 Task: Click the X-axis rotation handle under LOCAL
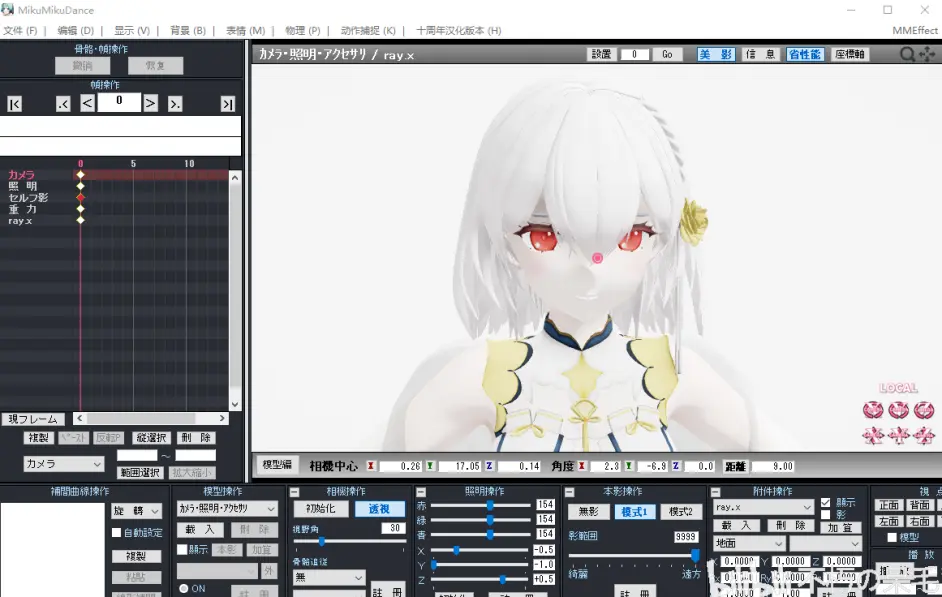pos(873,410)
